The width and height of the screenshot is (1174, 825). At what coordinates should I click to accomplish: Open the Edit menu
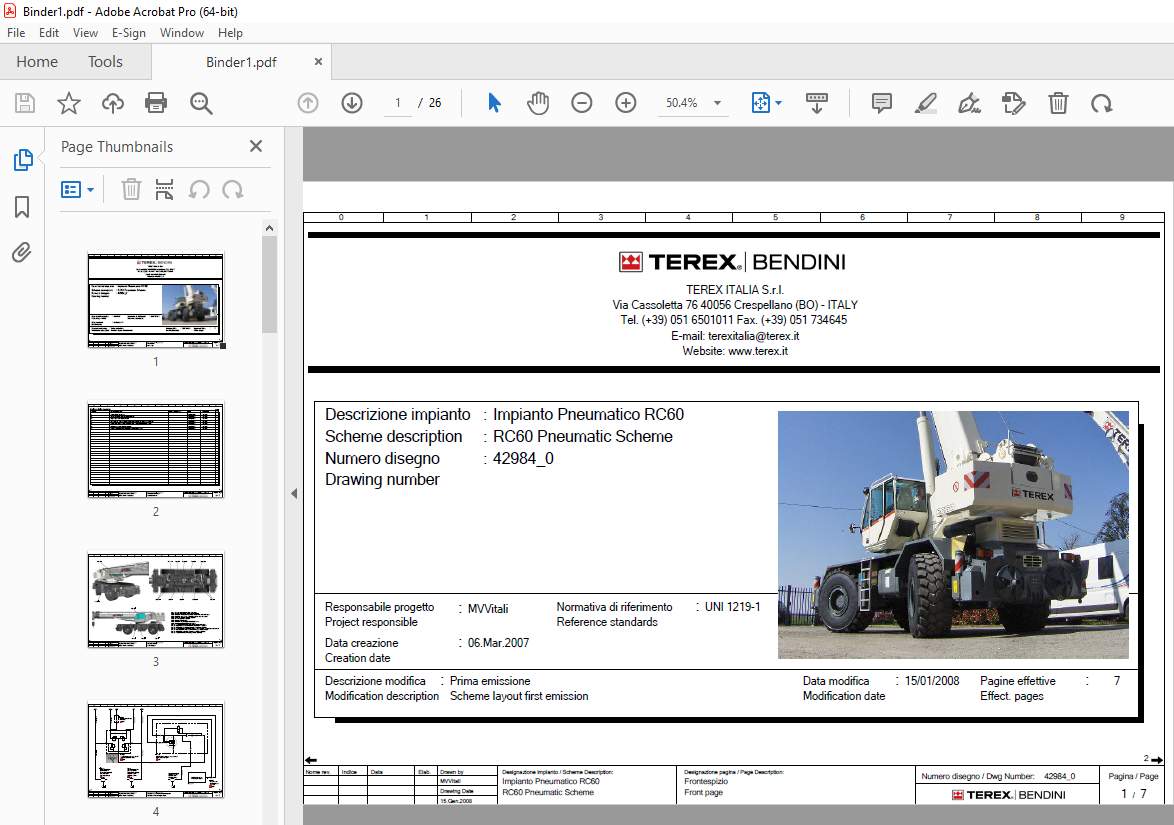(x=49, y=33)
